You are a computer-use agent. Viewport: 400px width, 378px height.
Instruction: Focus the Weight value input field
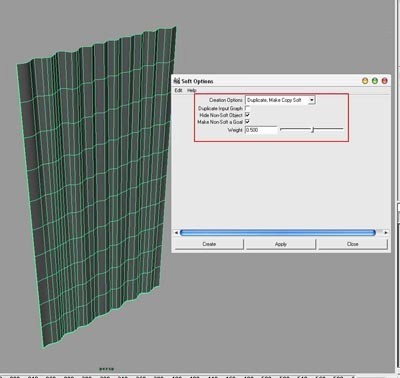[x=261, y=130]
